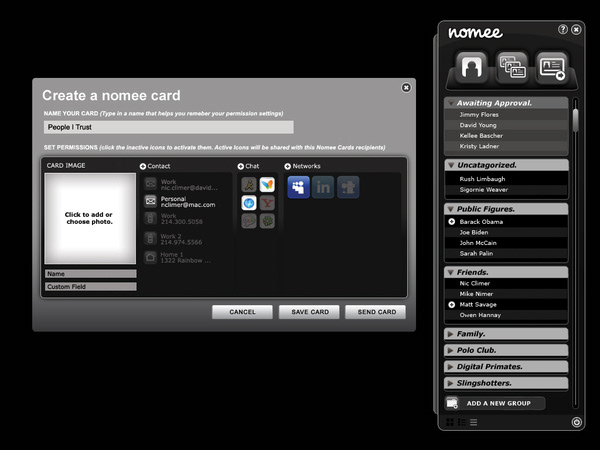Collapse the Public Figures group
Image resolution: width=600 pixels, height=450 pixels.
451,209
